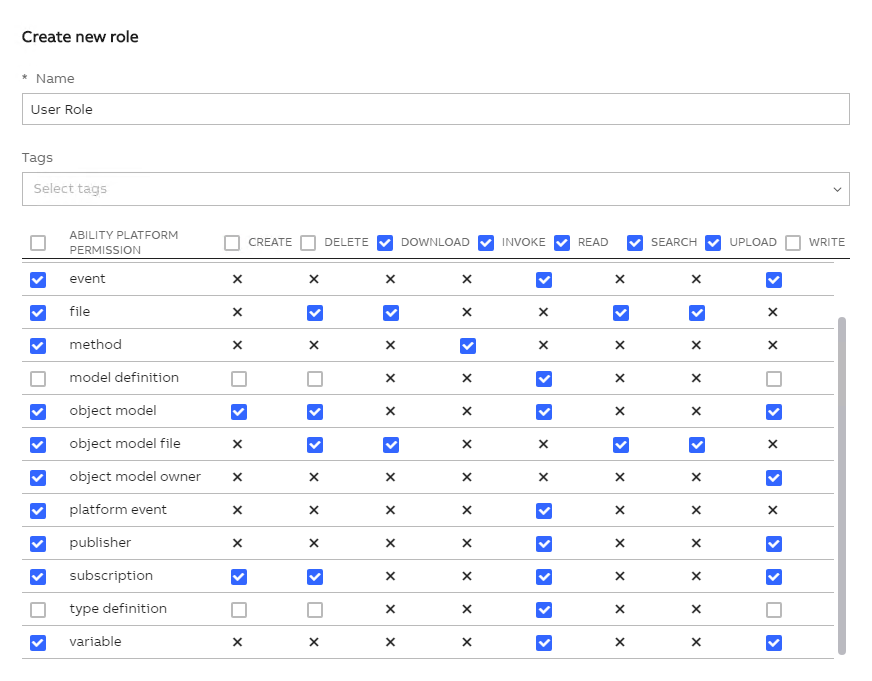
Task: Toggle read permission for subscription
Action: click(x=544, y=577)
